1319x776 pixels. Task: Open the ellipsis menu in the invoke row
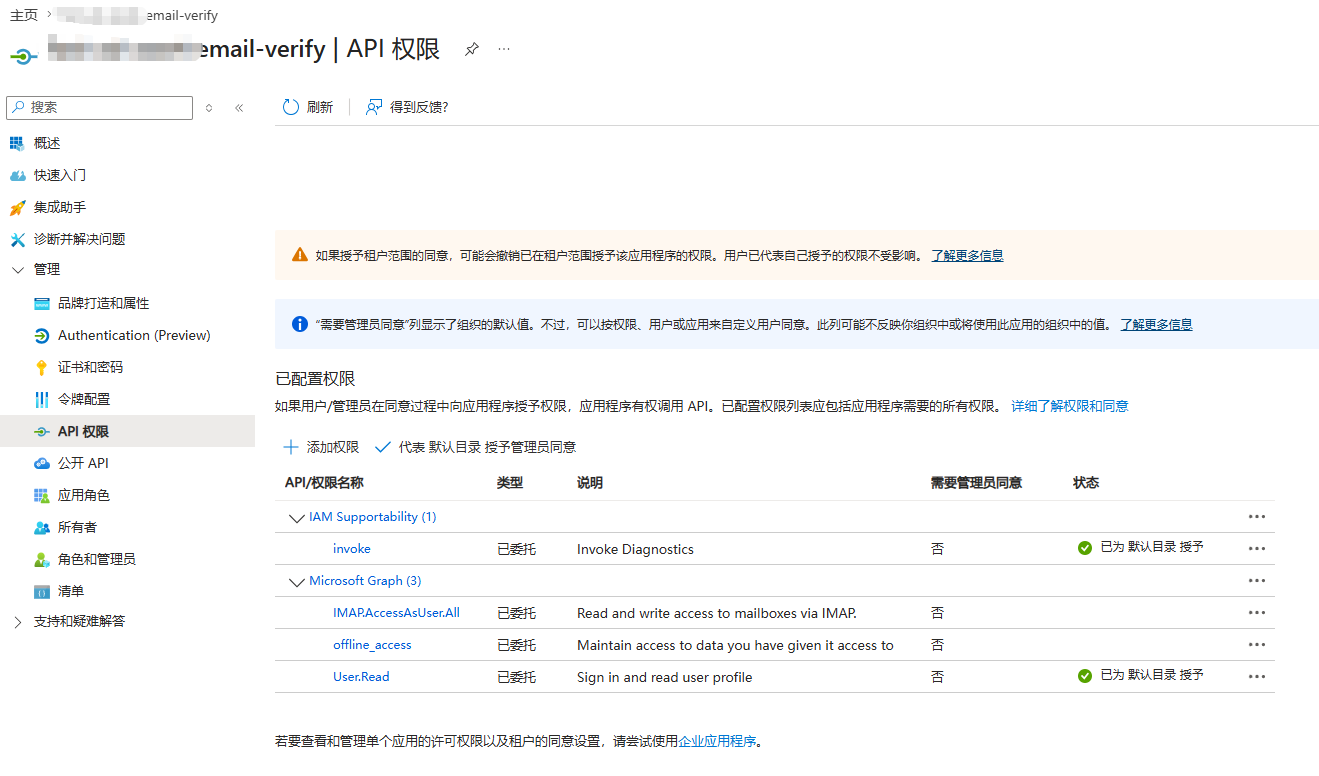(x=1257, y=549)
